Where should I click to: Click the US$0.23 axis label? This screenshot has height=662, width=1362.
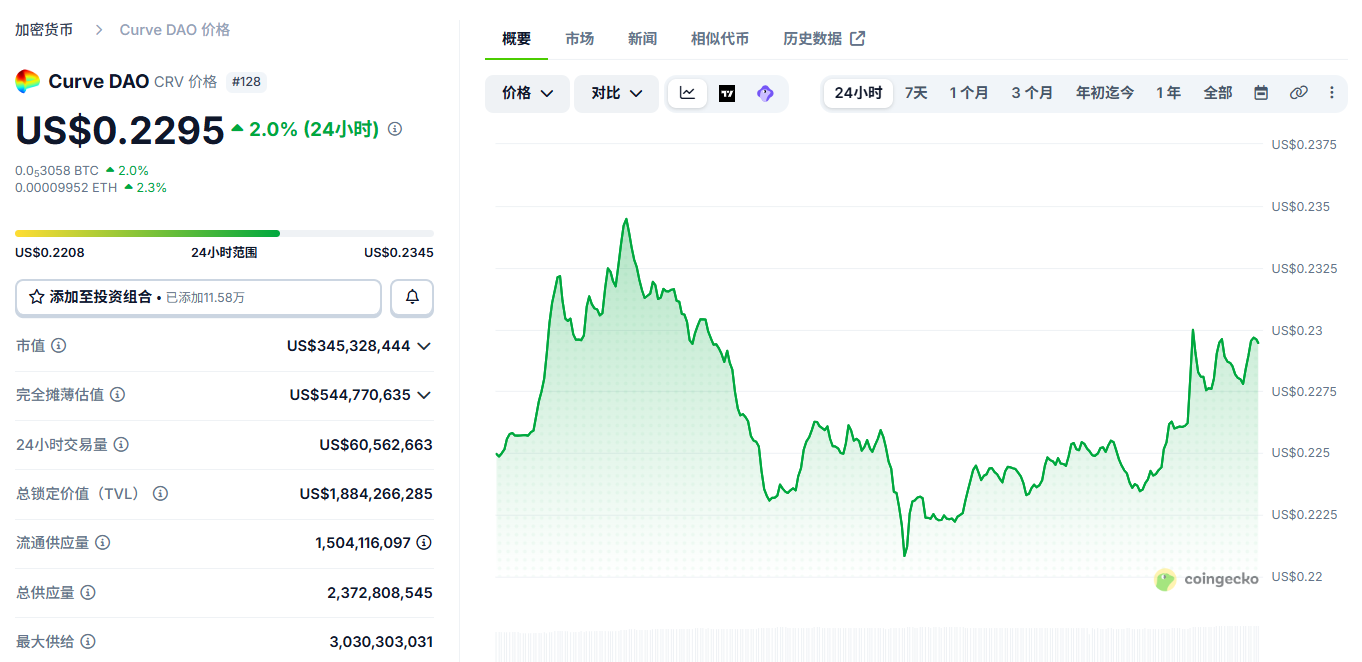click(1297, 330)
